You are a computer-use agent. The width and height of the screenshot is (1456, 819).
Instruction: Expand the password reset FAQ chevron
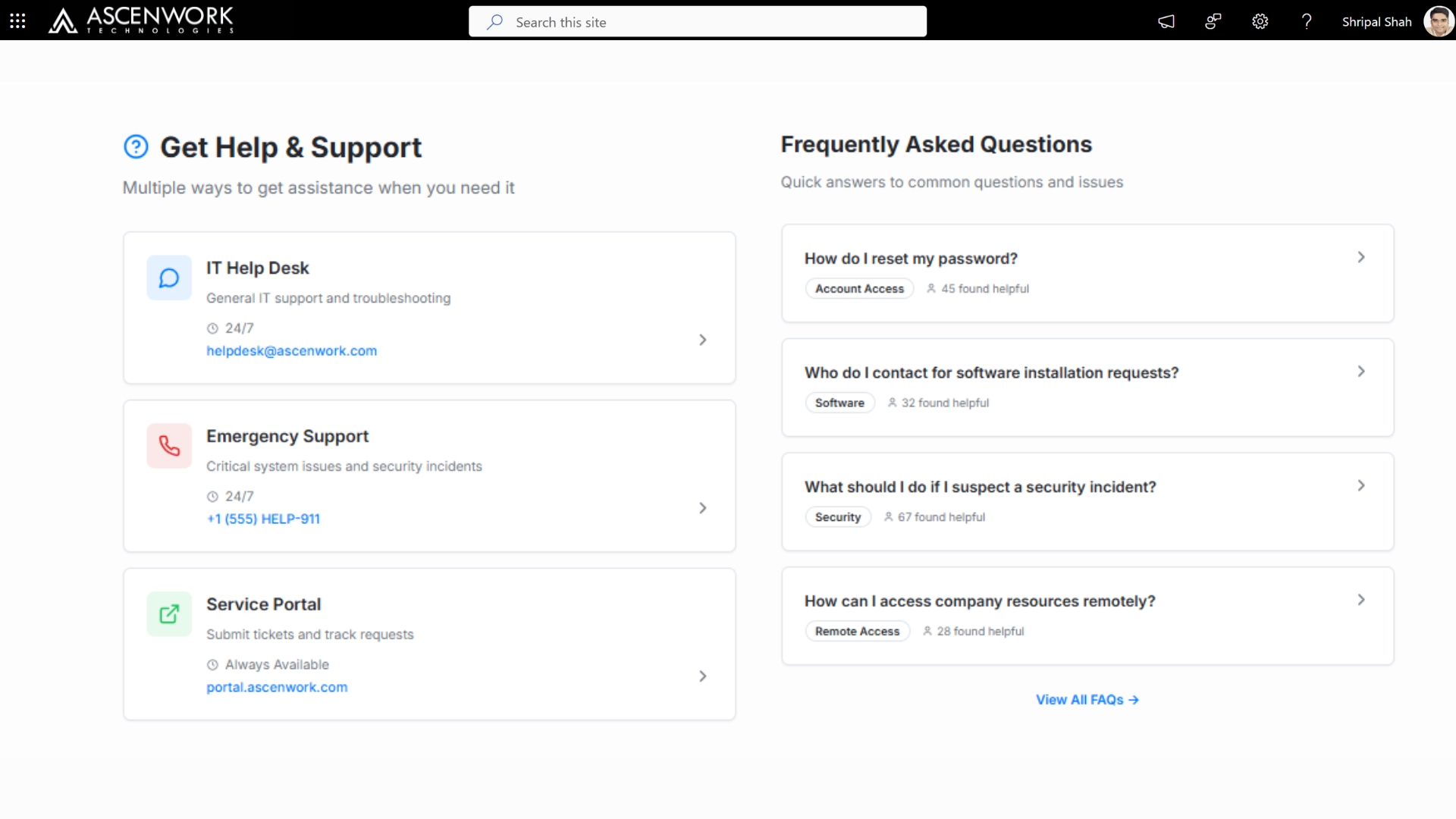click(1361, 258)
